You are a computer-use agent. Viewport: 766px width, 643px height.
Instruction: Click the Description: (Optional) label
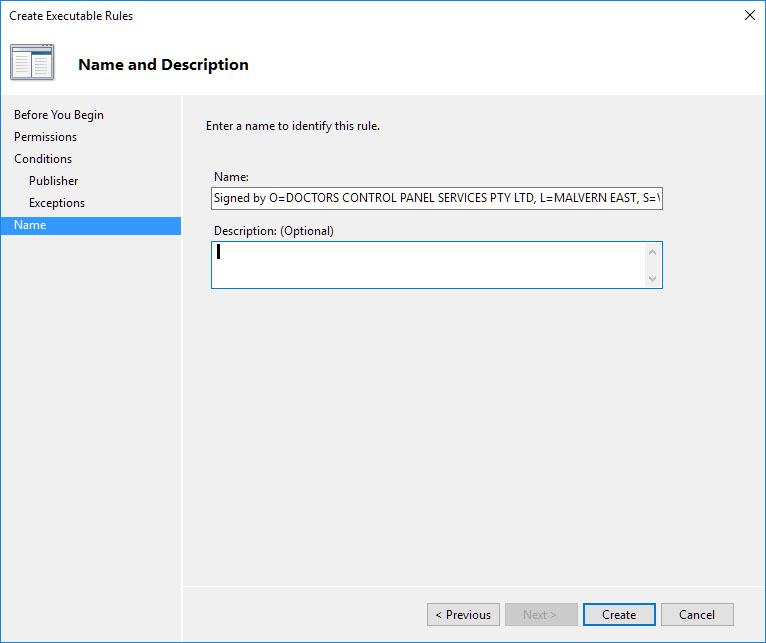click(x=274, y=231)
